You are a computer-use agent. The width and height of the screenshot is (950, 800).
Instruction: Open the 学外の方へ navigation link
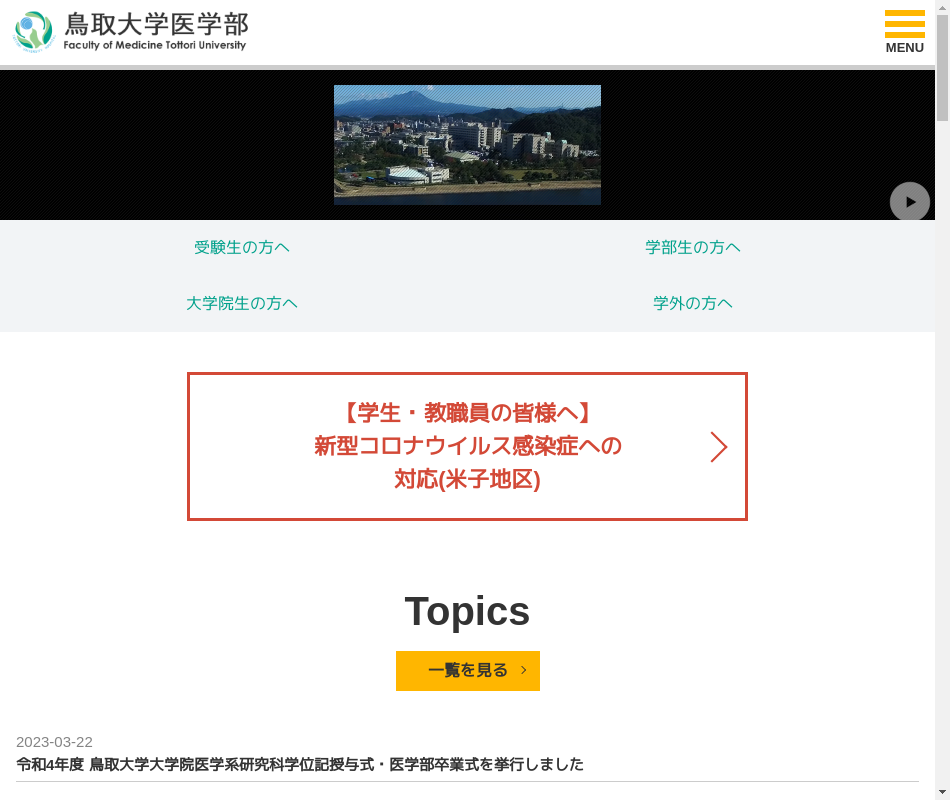click(692, 304)
